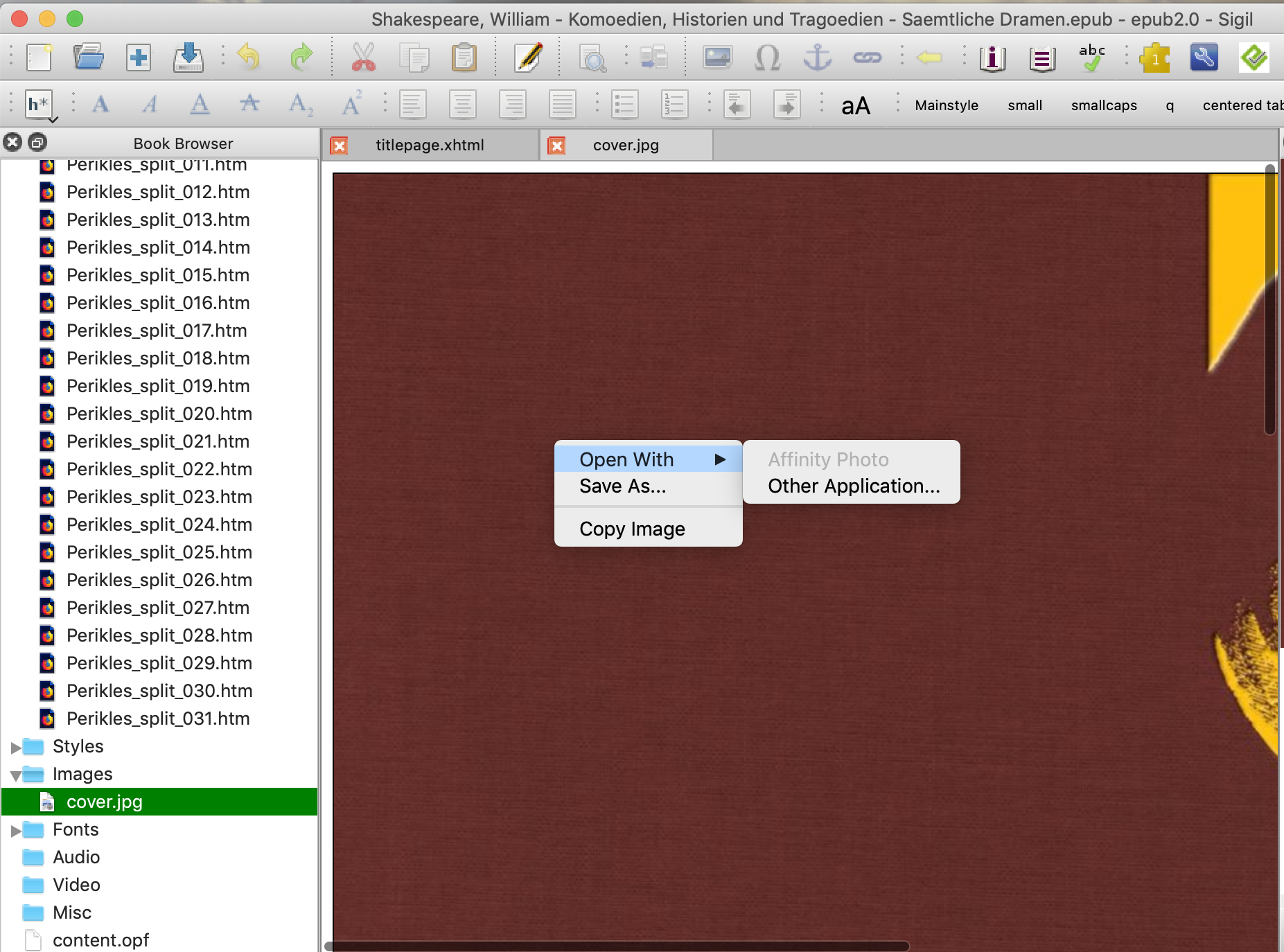Choose Open With in context menu
This screenshot has width=1284, height=952.
(x=649, y=459)
